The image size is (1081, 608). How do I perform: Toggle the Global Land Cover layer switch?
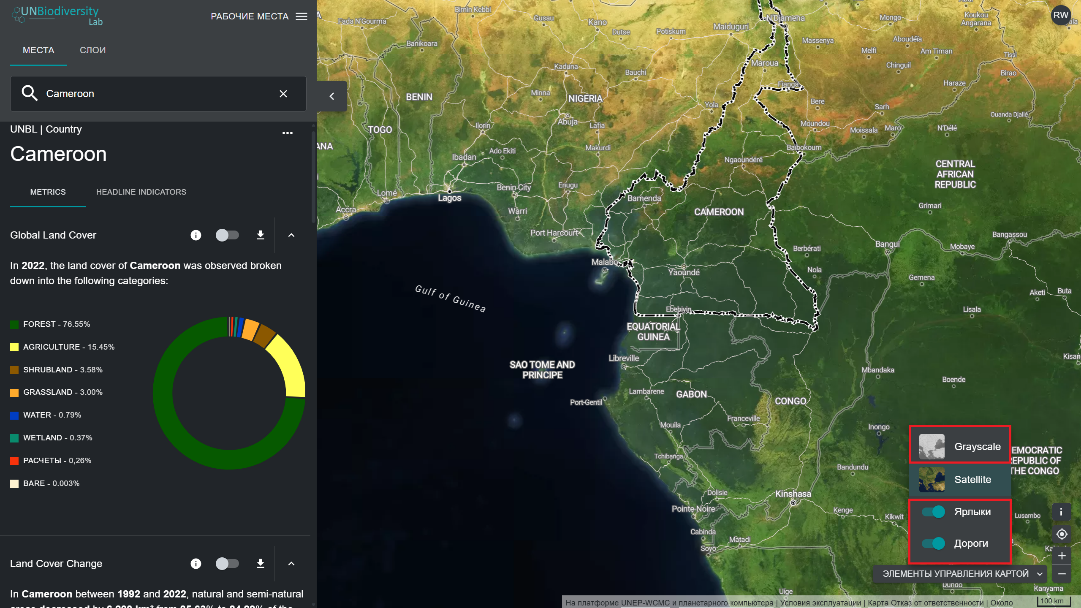[x=227, y=235]
